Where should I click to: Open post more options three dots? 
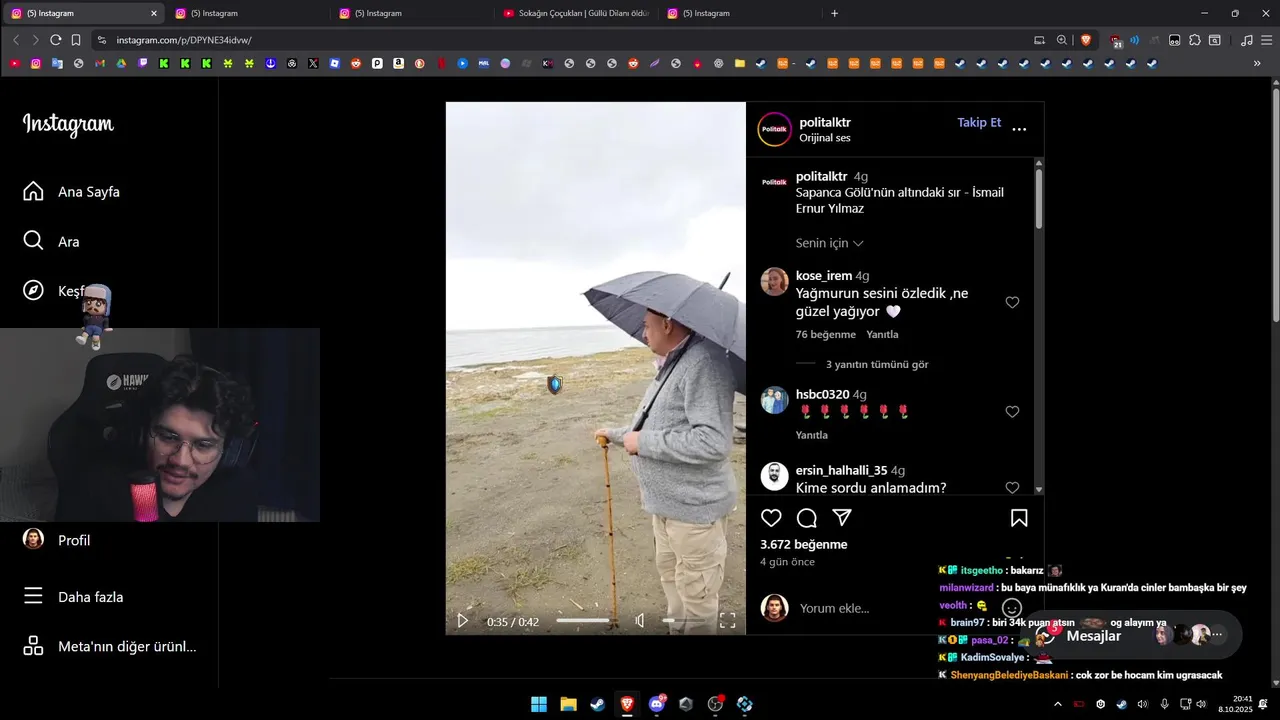[1019, 129]
